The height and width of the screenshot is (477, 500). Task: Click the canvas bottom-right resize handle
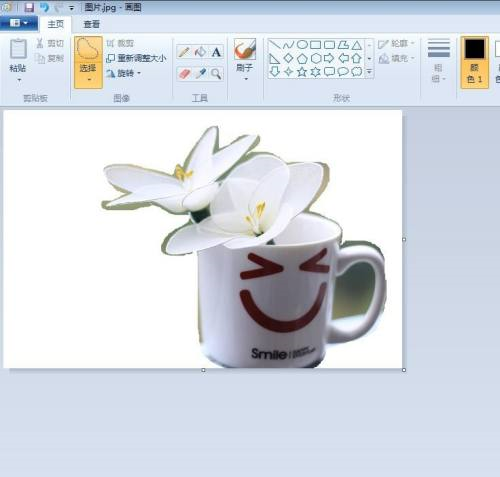pyautogui.click(x=404, y=370)
